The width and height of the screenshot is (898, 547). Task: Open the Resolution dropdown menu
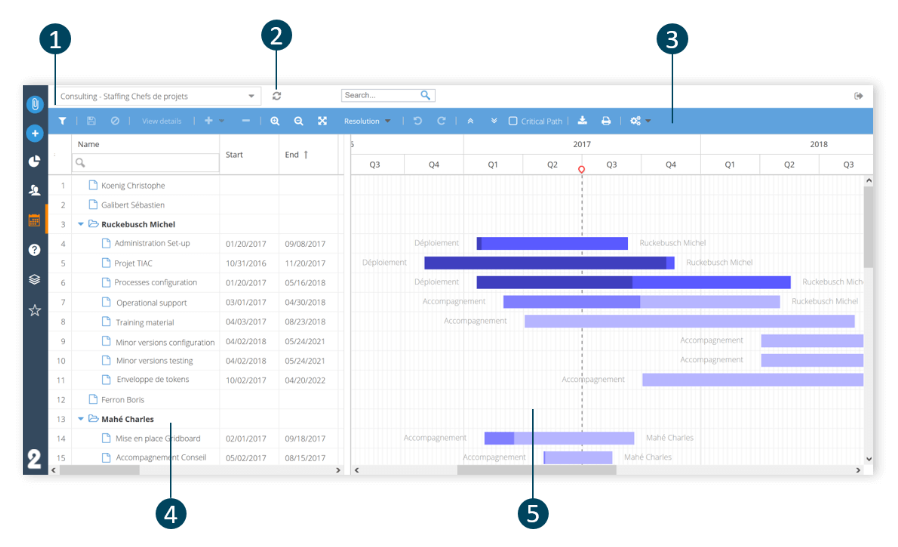[367, 121]
